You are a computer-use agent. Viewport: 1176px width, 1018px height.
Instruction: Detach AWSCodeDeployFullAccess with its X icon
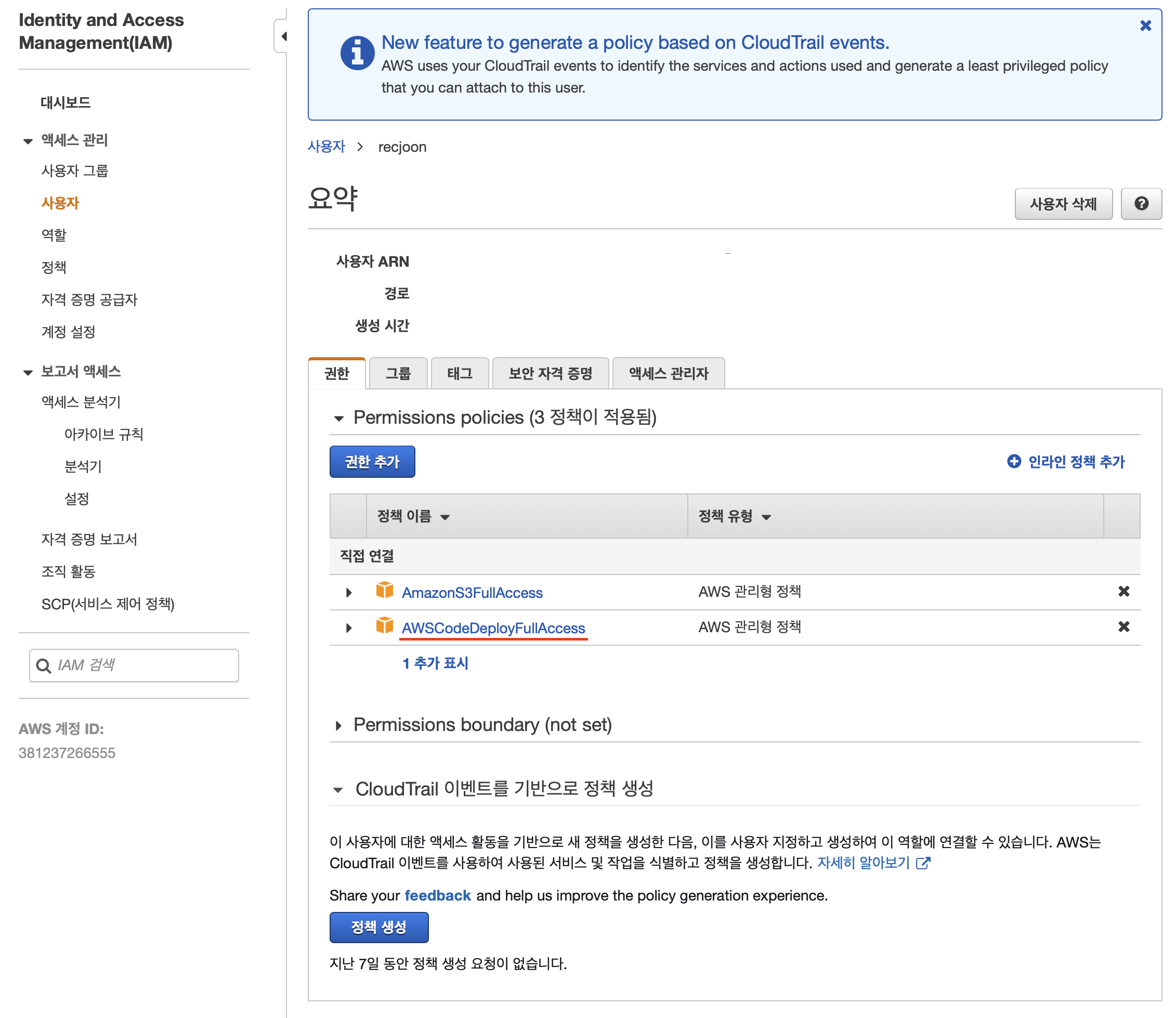point(1123,627)
